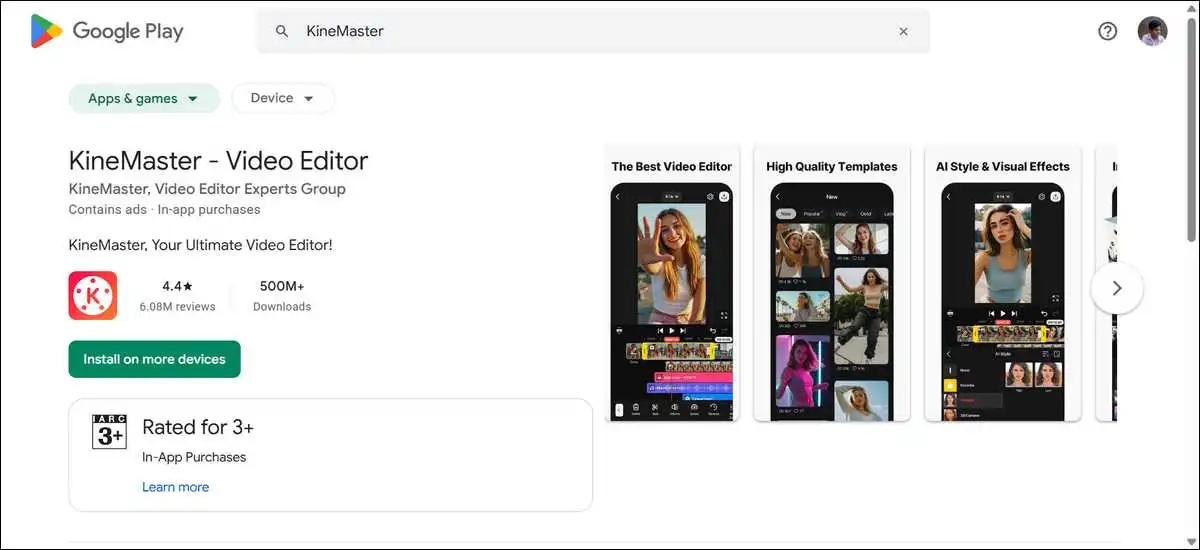
Task: Click the KineMaster, Your Ultimate Video Editor! tagline
Action: 200,245
